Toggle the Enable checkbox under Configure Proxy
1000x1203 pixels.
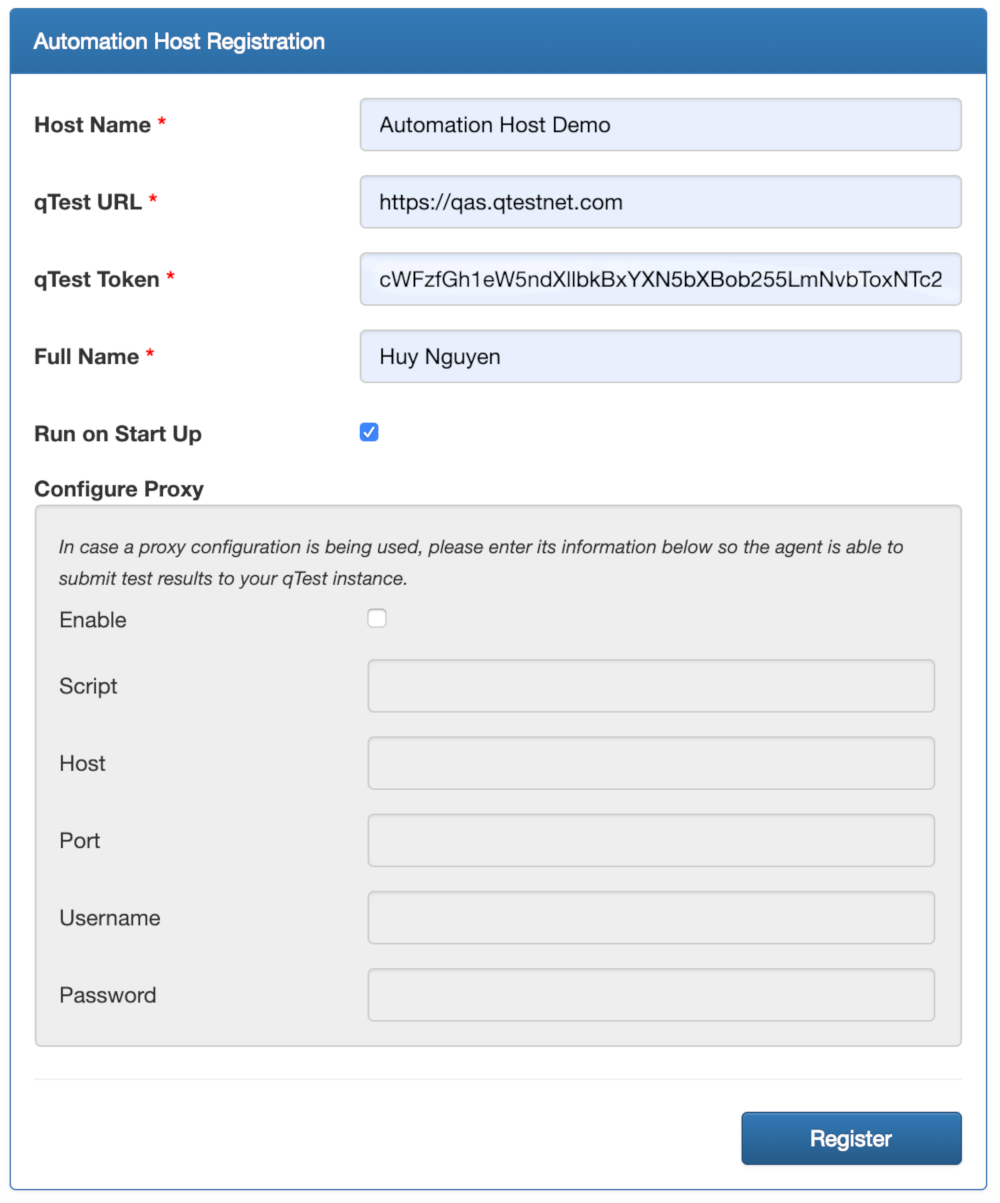376,618
